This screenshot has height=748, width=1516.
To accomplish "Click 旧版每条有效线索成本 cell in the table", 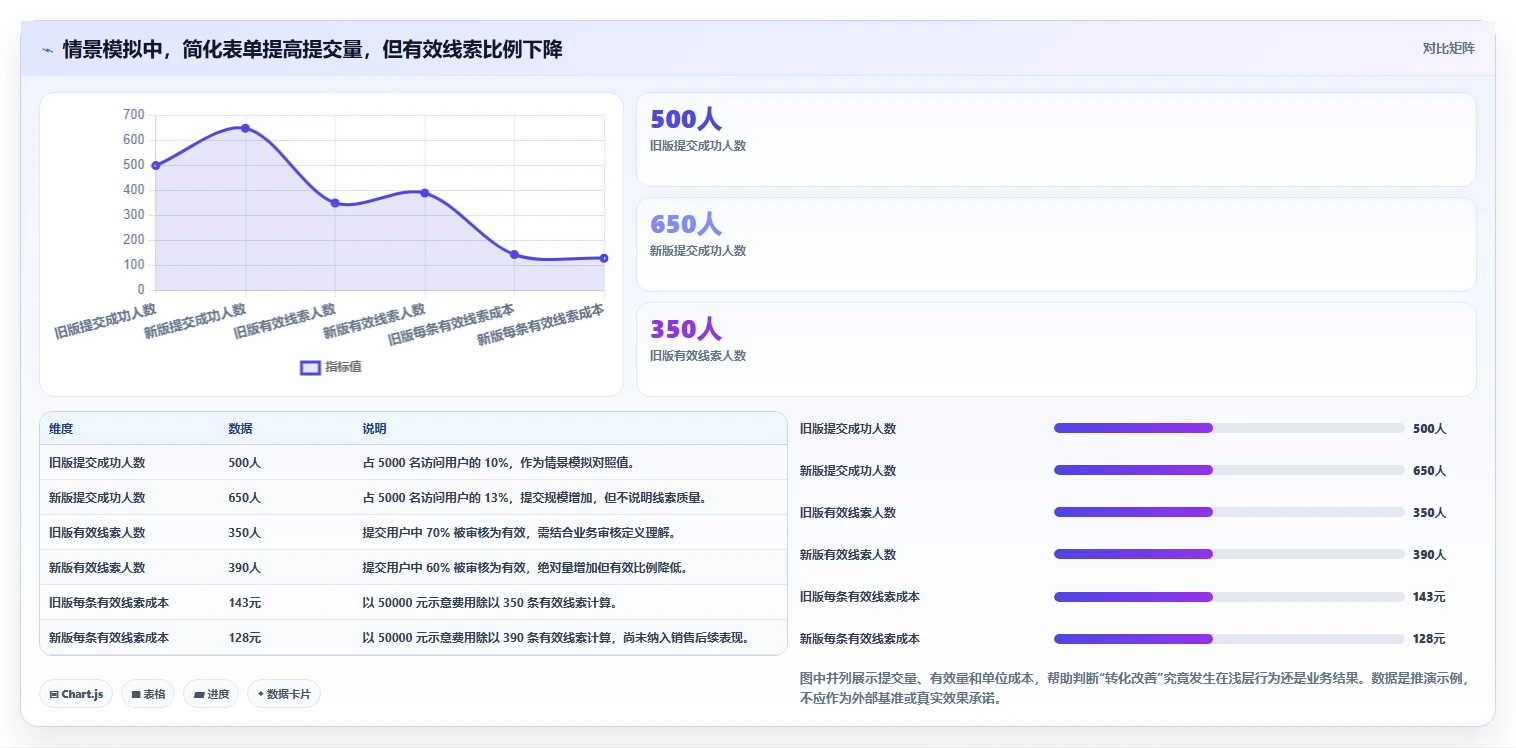I will tap(109, 603).
